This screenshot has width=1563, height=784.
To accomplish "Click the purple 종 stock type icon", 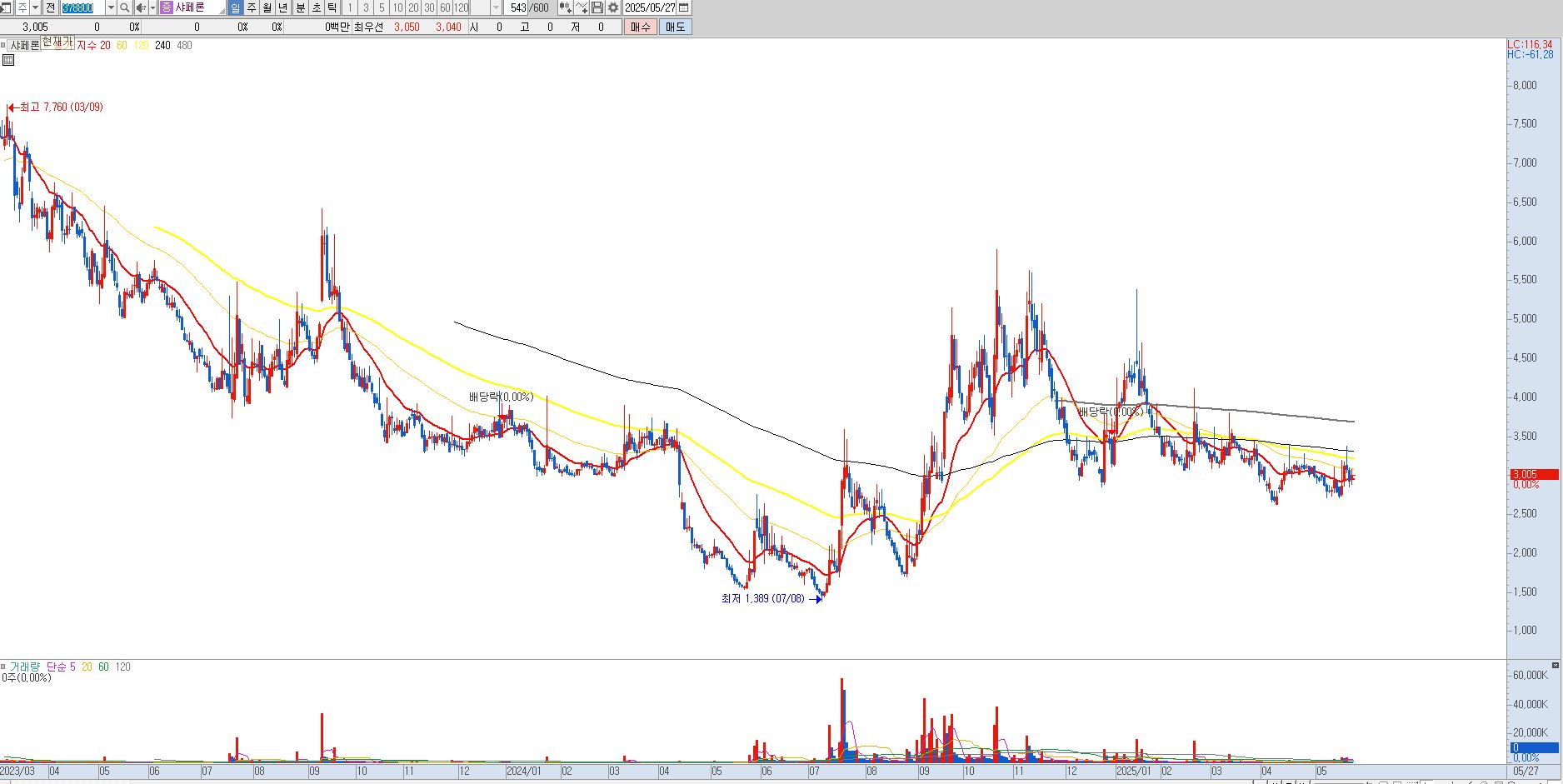I will [167, 7].
